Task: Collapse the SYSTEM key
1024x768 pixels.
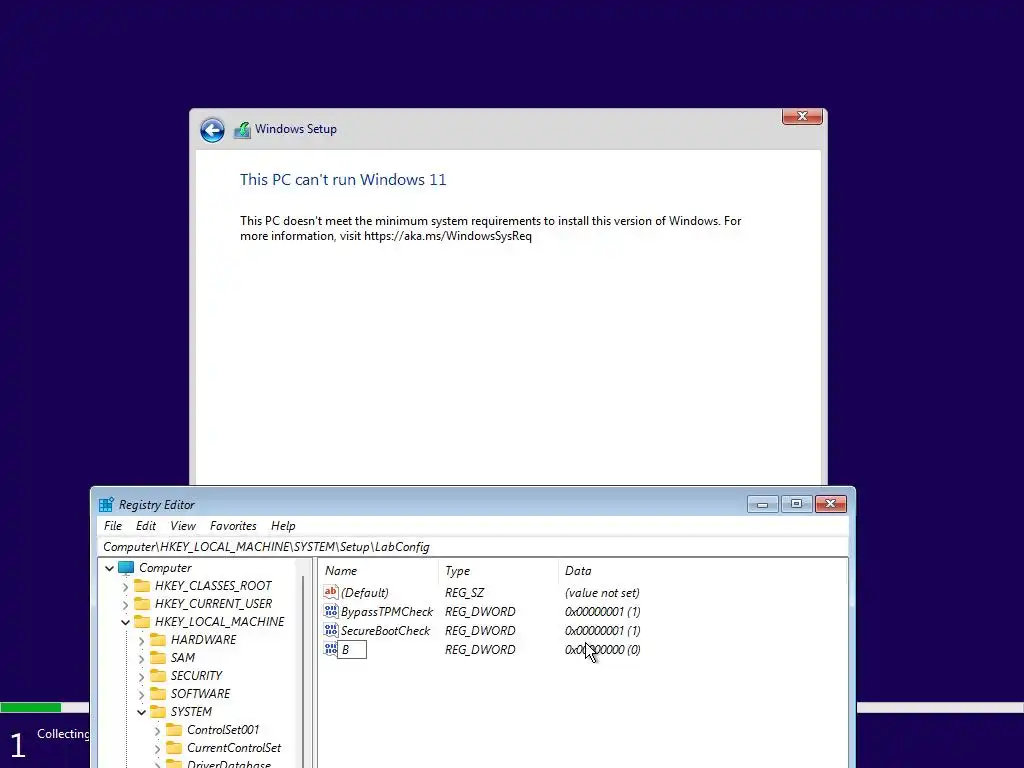Action: pos(141,712)
